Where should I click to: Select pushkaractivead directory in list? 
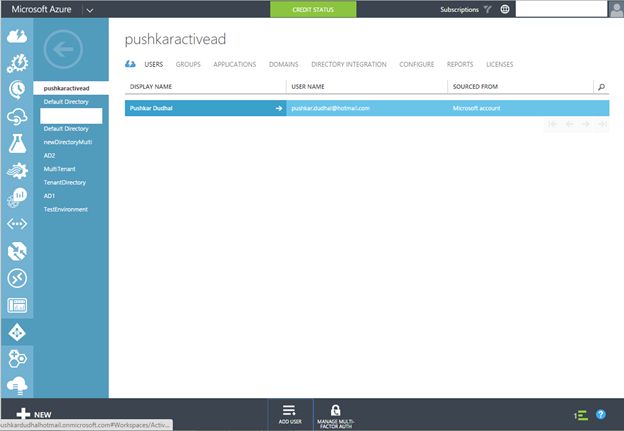(x=71, y=88)
